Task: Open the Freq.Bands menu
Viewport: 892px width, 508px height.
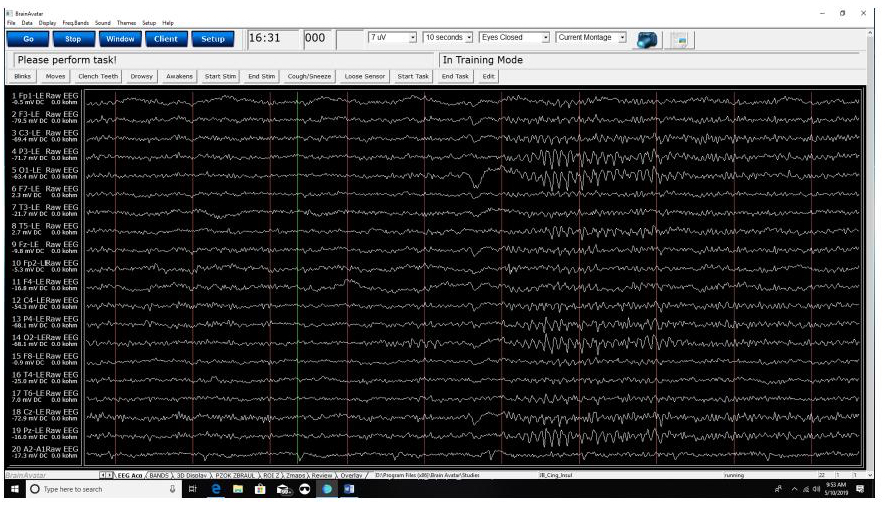Action: (77, 22)
